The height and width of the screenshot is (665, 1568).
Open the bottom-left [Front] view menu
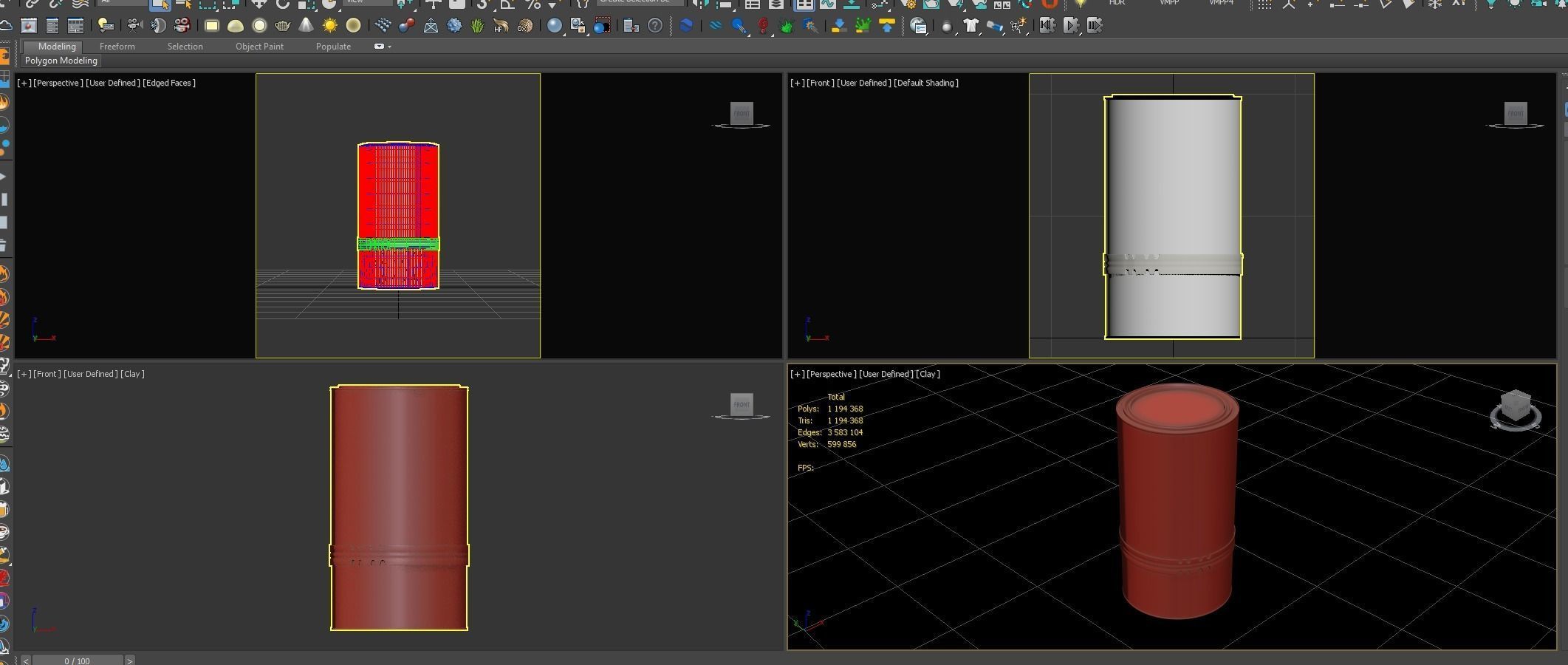pyautogui.click(x=47, y=374)
